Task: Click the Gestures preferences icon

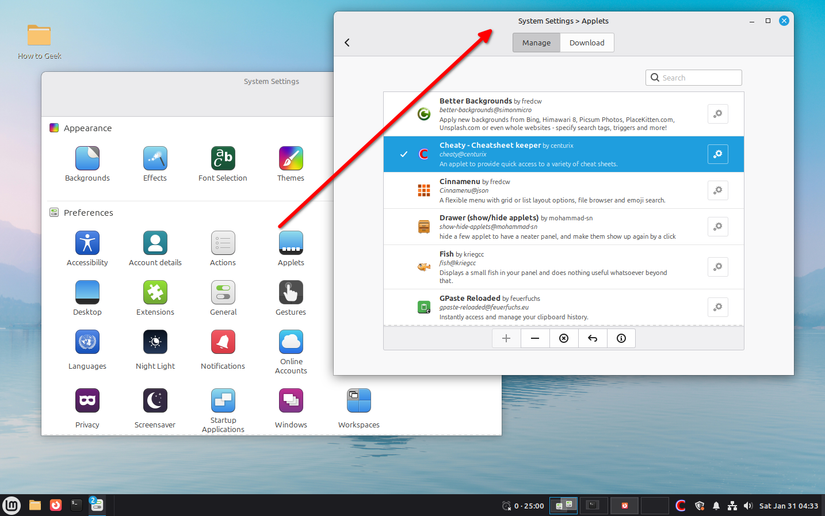Action: pos(291,292)
